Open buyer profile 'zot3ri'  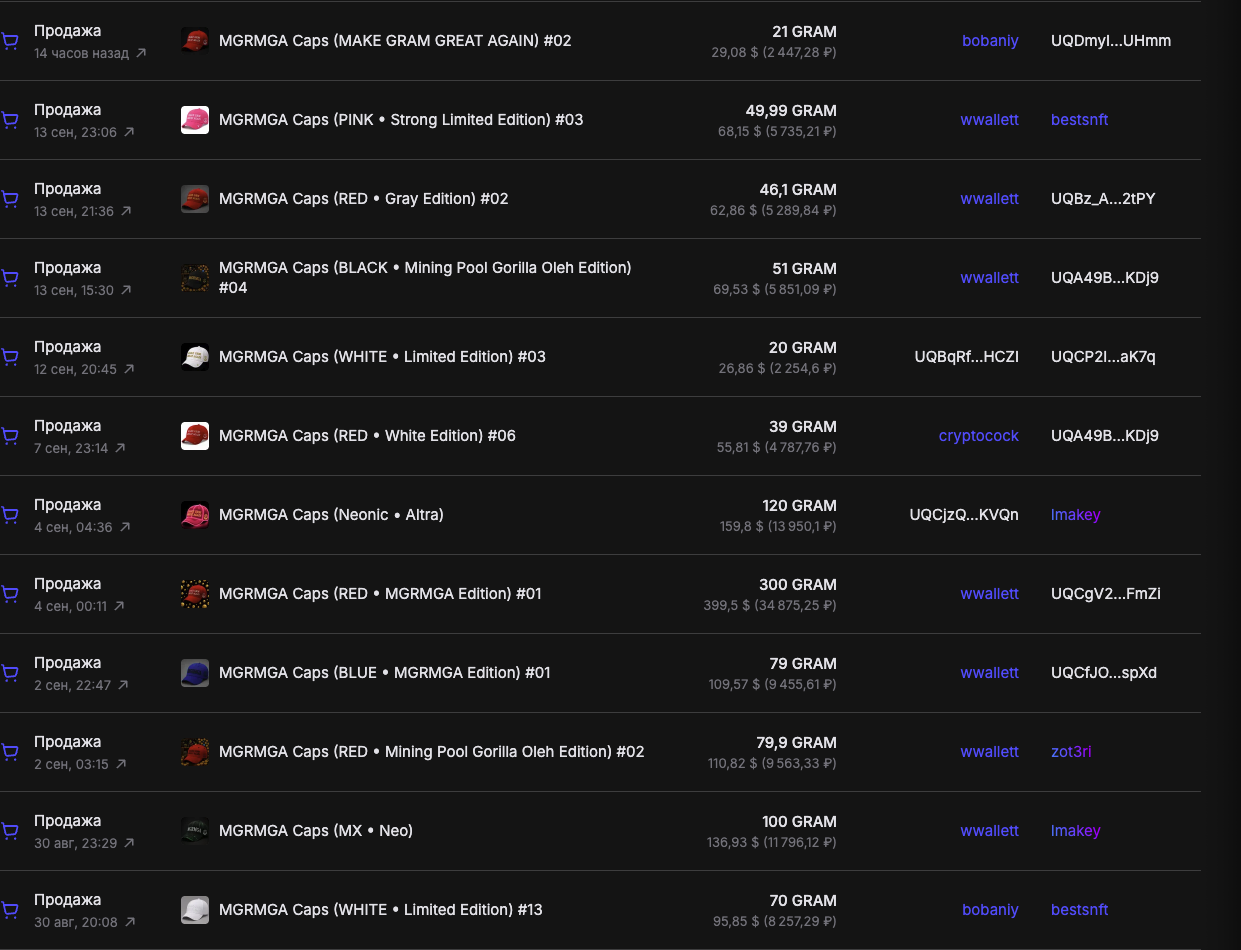click(1071, 752)
